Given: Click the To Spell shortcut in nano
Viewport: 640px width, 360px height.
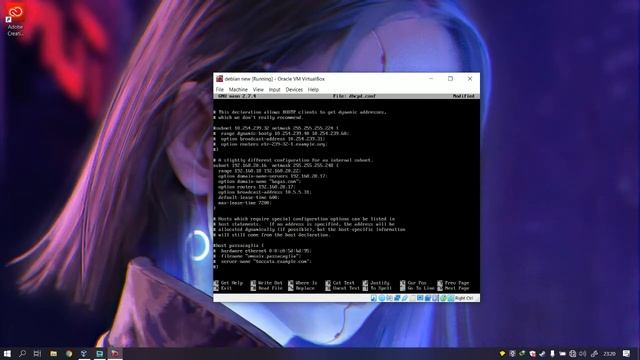Looking at the screenshot, I should point(377,288).
